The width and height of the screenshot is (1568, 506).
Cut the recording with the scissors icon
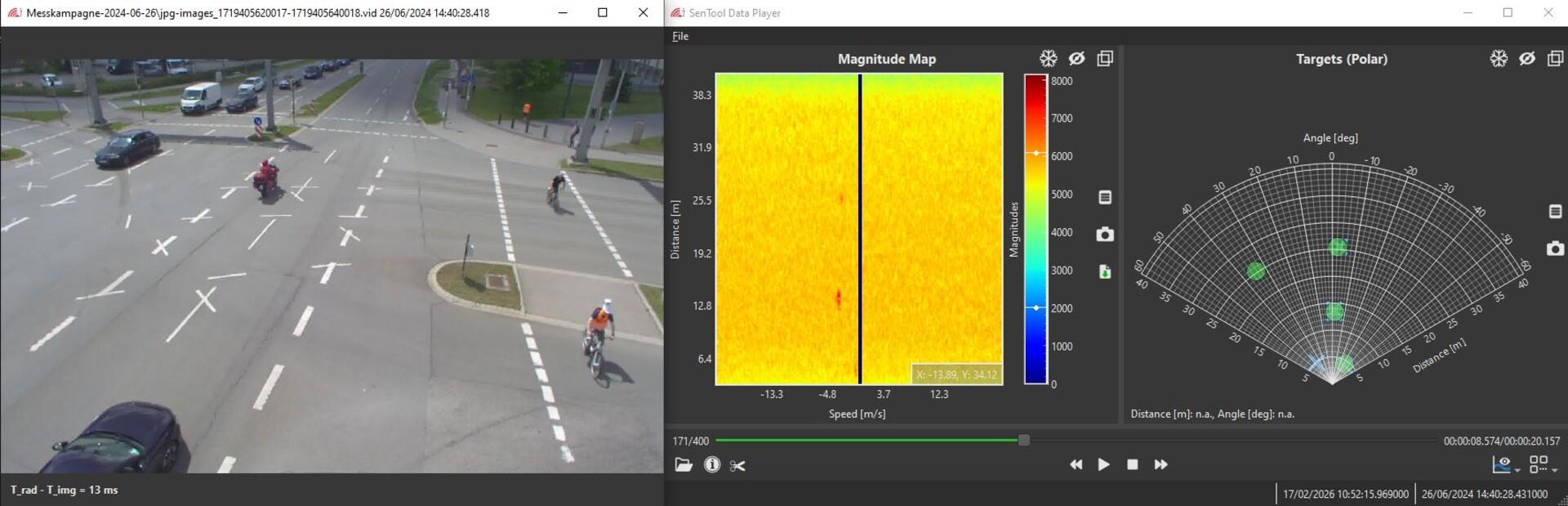click(737, 466)
